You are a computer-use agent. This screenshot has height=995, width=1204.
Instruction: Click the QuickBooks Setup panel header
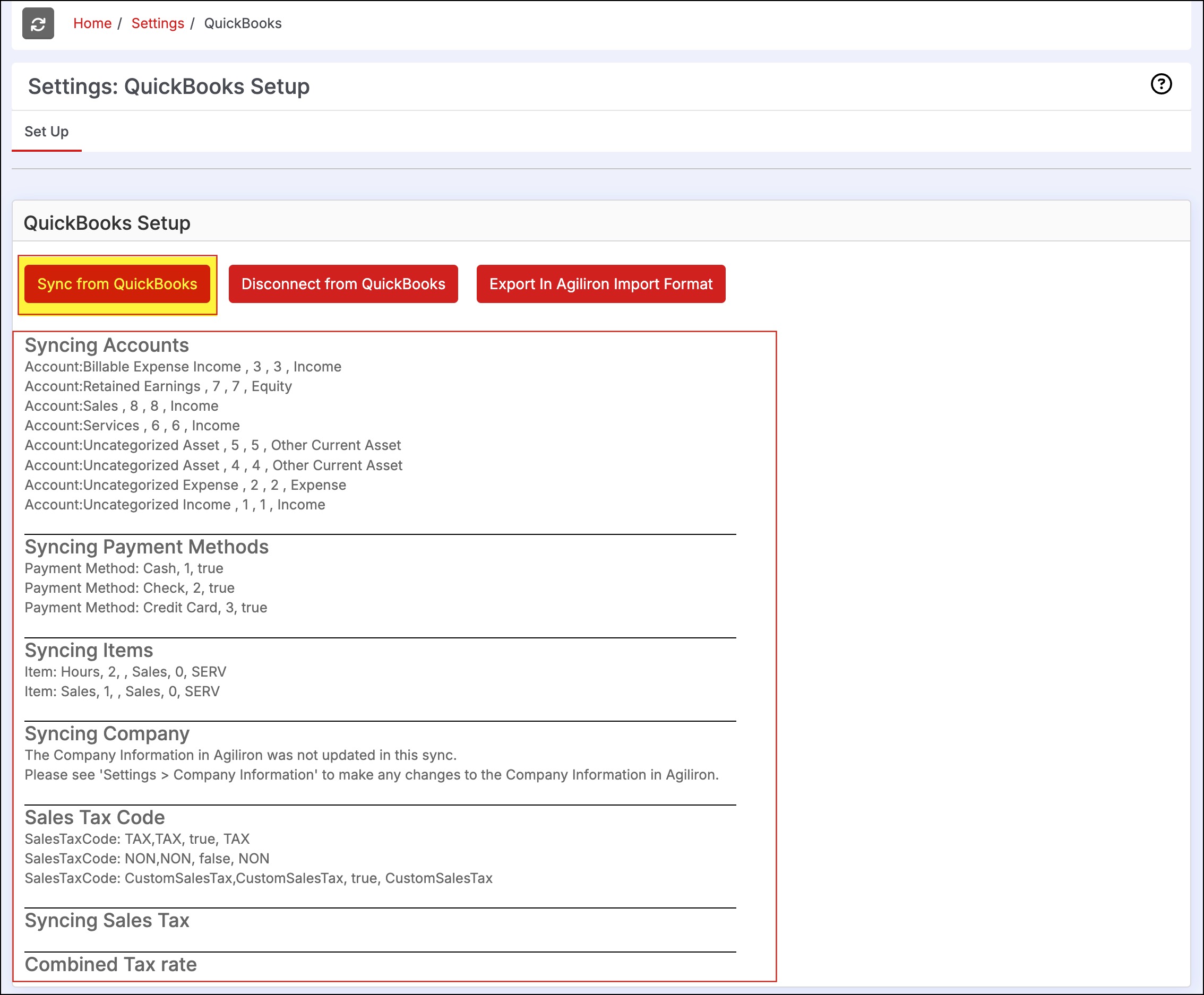point(107,223)
